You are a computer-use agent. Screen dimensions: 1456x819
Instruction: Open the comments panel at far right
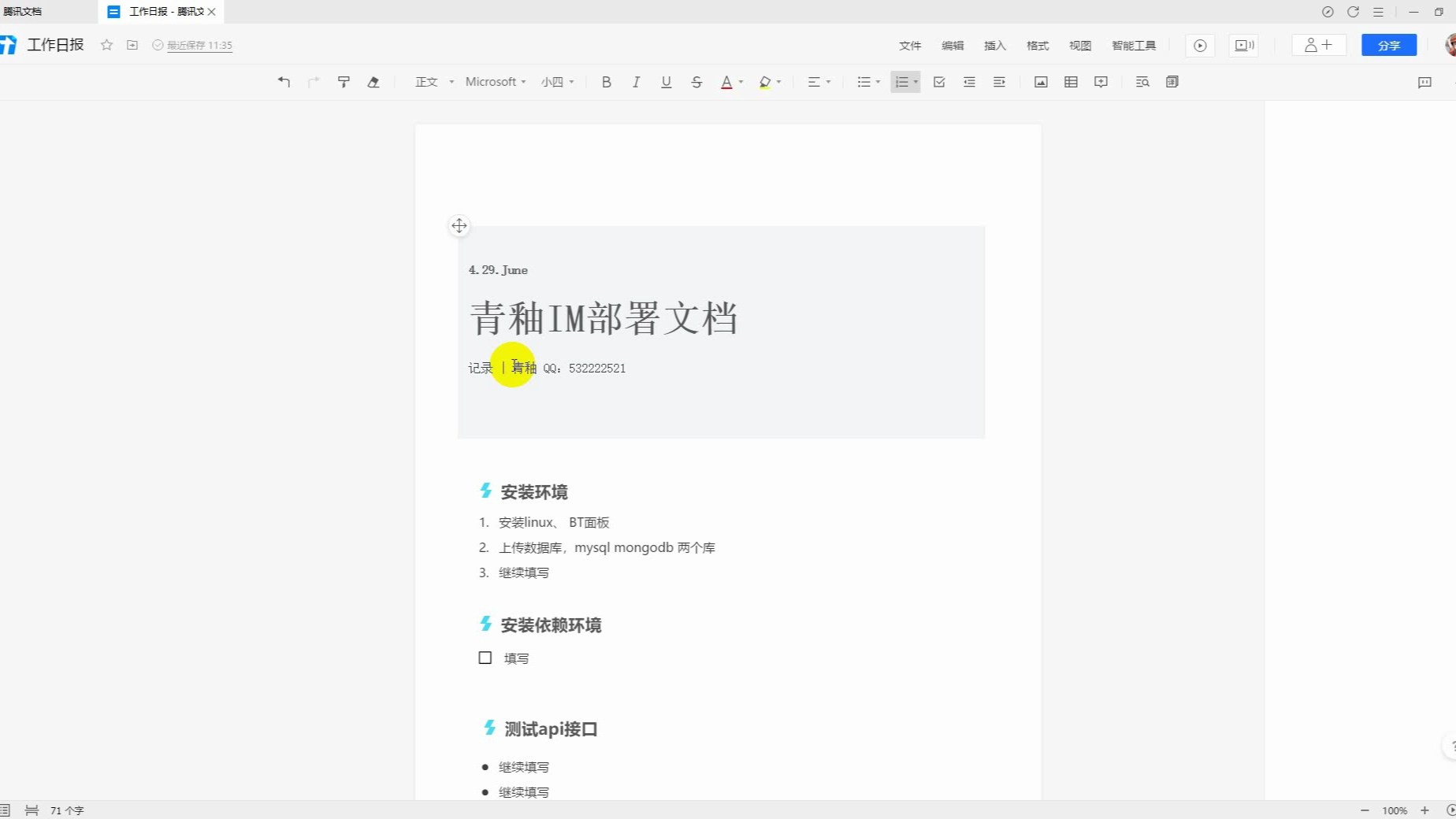[1424, 82]
